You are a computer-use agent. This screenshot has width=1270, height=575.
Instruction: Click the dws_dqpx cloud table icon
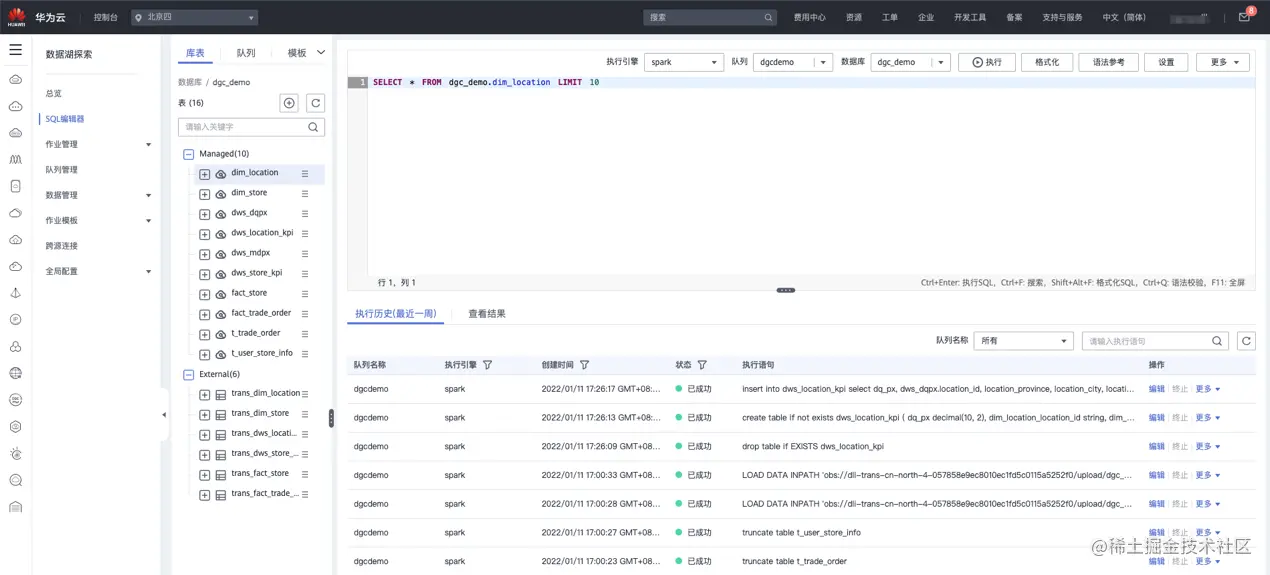point(221,214)
